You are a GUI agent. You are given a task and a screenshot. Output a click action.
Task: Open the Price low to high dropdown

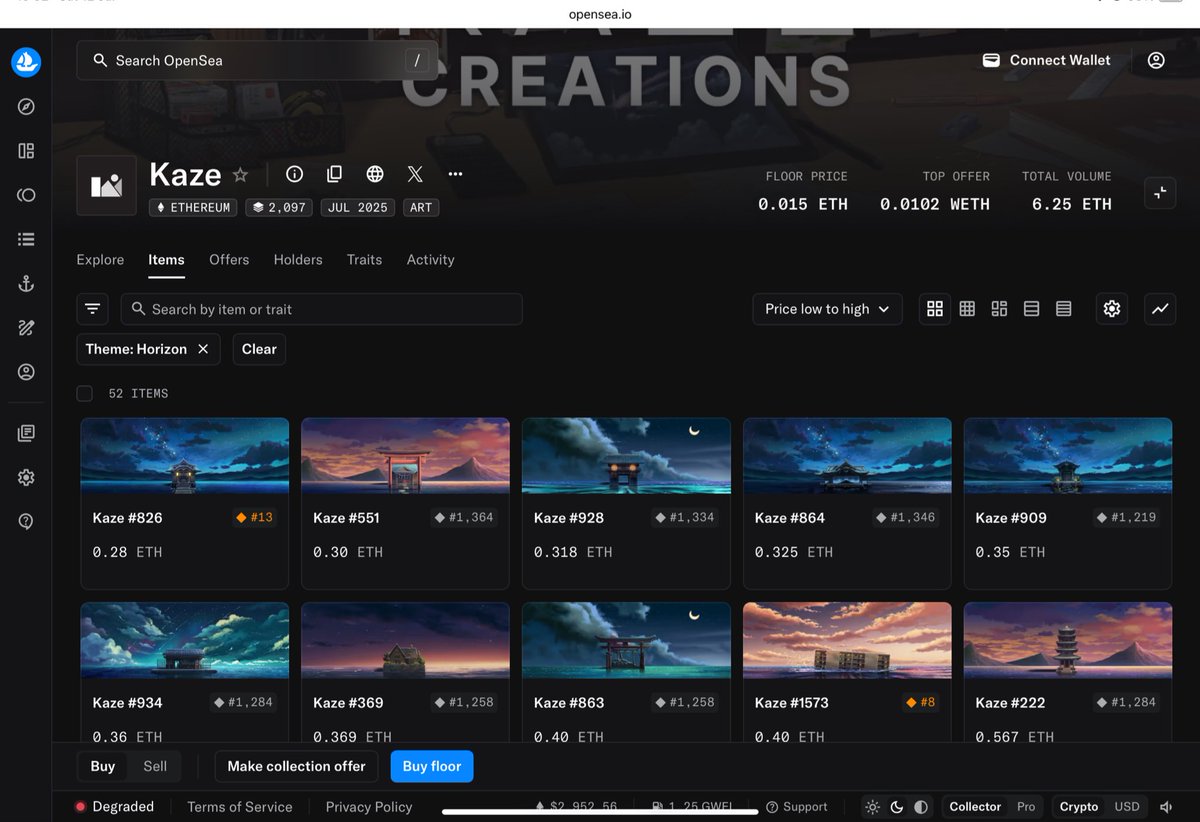(828, 309)
